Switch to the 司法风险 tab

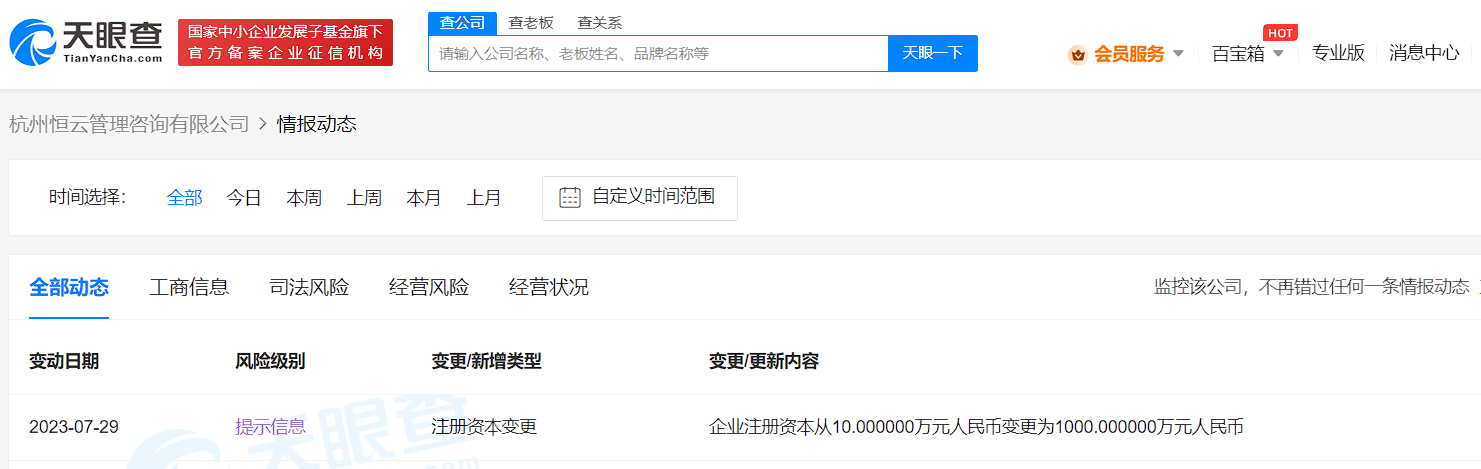pos(309,288)
